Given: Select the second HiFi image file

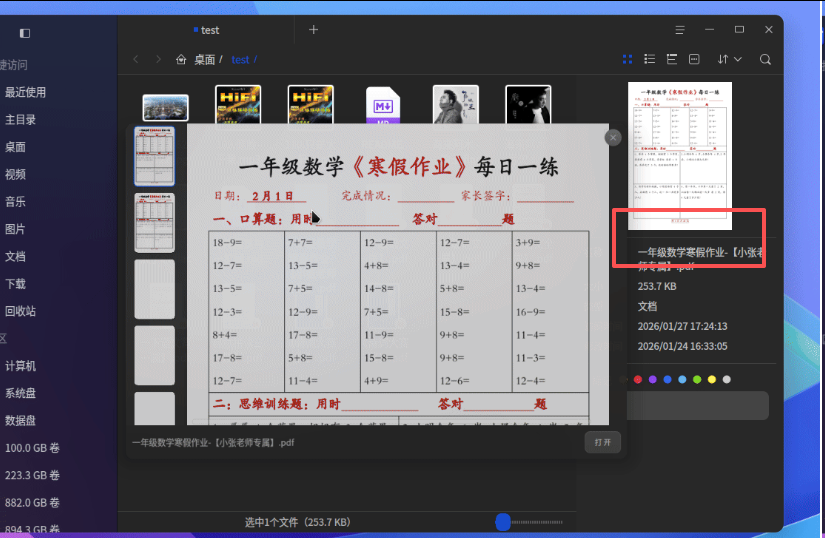Looking at the screenshot, I should click(310, 104).
